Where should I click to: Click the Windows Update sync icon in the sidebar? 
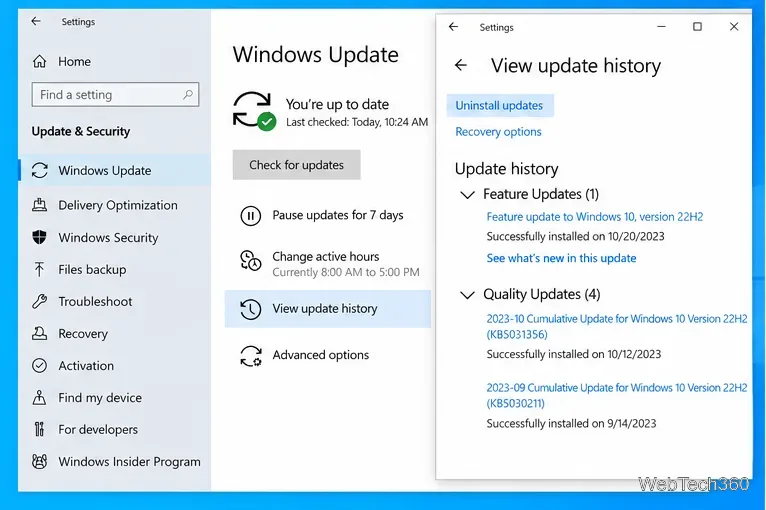pyautogui.click(x=40, y=170)
